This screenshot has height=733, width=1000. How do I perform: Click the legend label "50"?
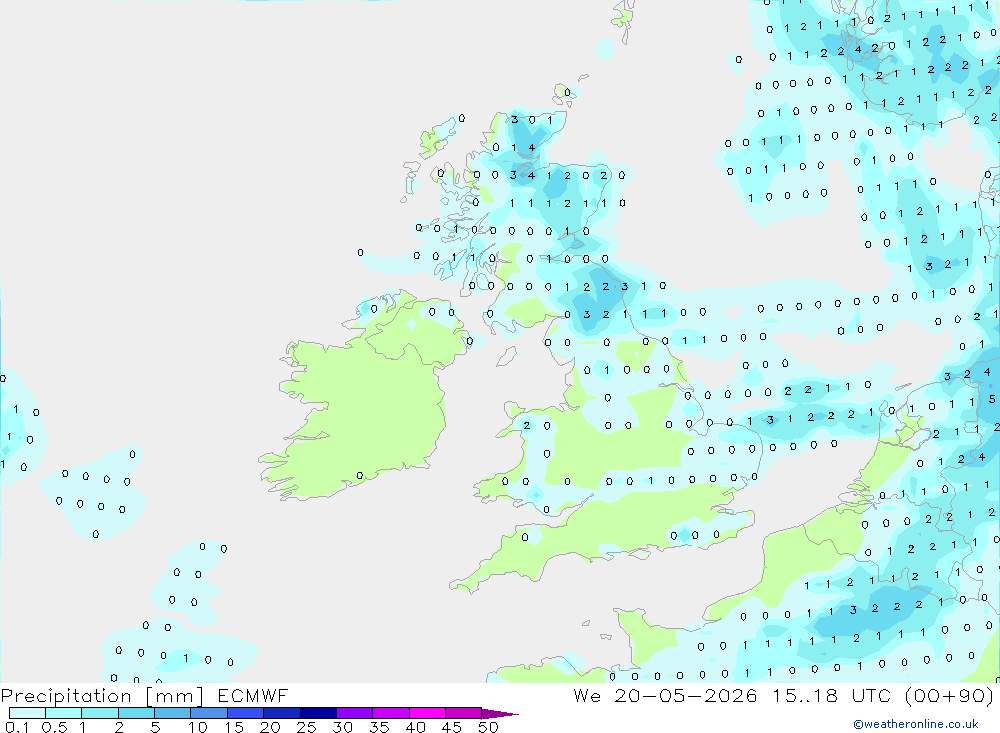point(488,727)
